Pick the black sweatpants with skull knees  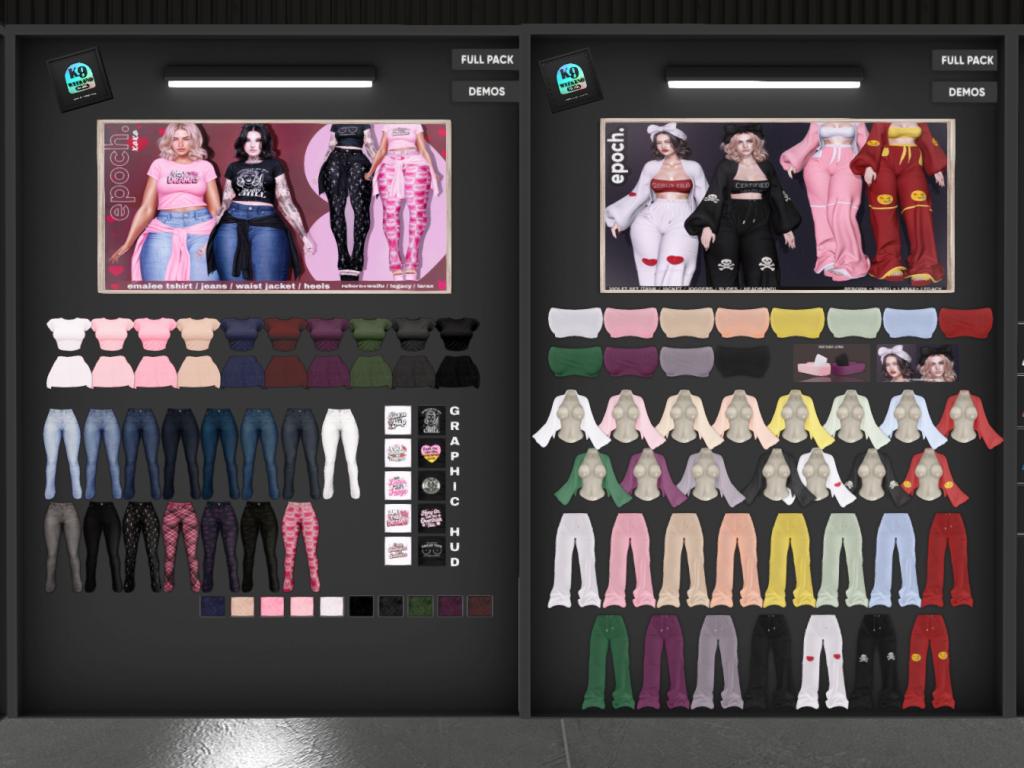point(878,661)
